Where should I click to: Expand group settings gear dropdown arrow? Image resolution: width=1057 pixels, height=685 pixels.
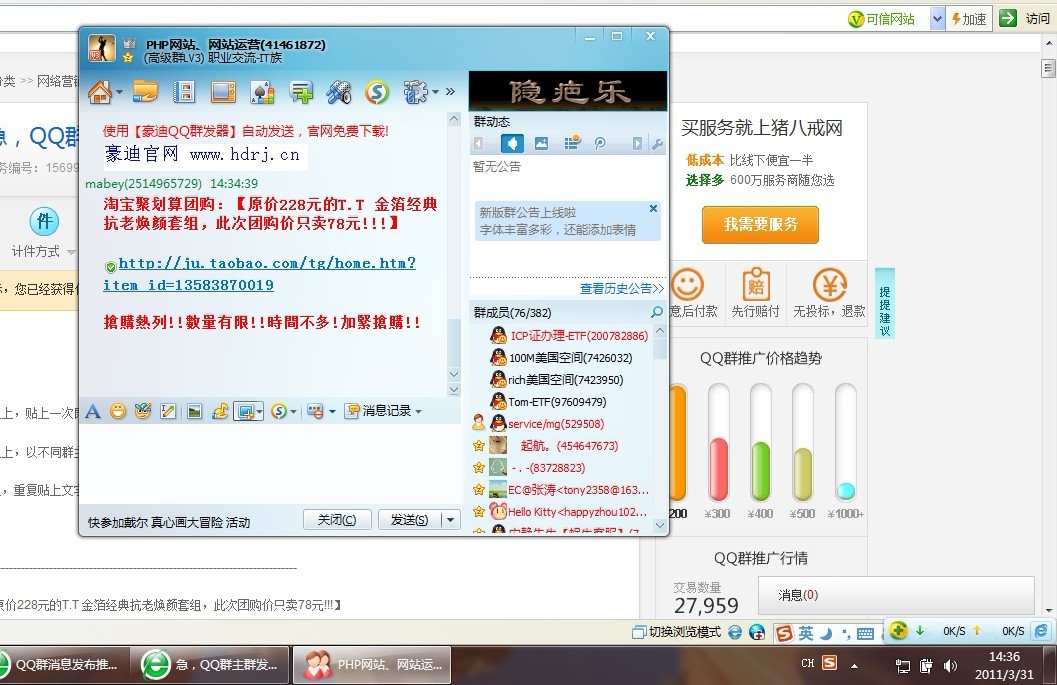[x=435, y=92]
